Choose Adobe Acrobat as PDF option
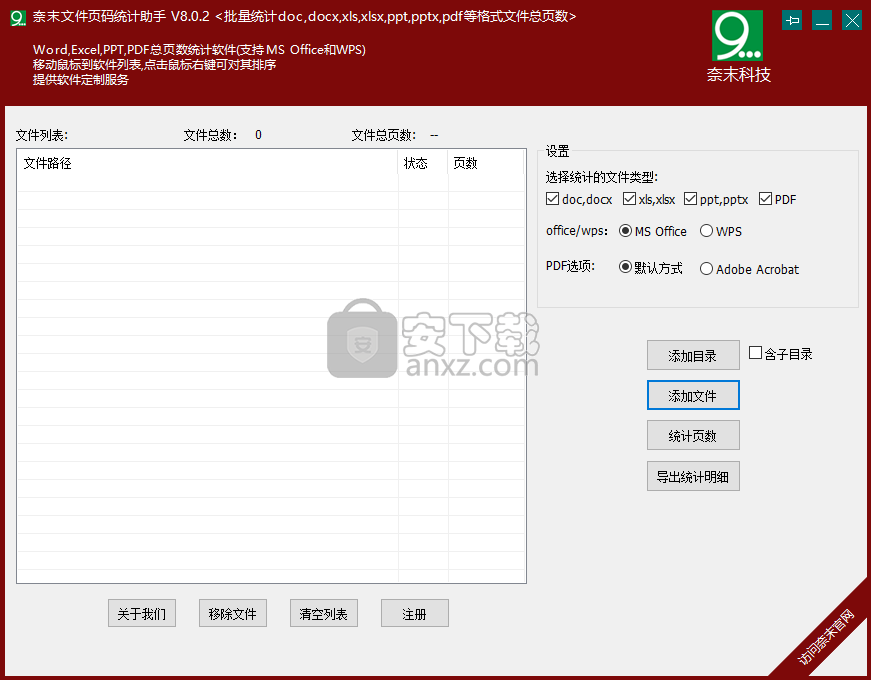This screenshot has height=680, width=871. point(706,269)
